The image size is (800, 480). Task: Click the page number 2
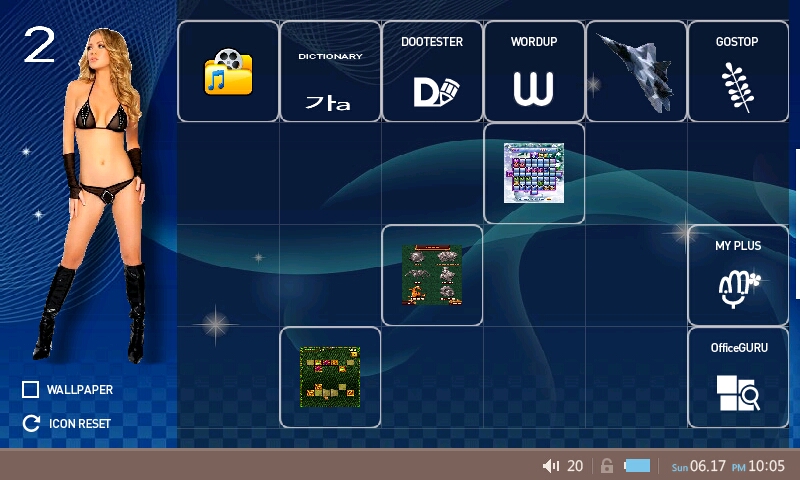pos(39,45)
